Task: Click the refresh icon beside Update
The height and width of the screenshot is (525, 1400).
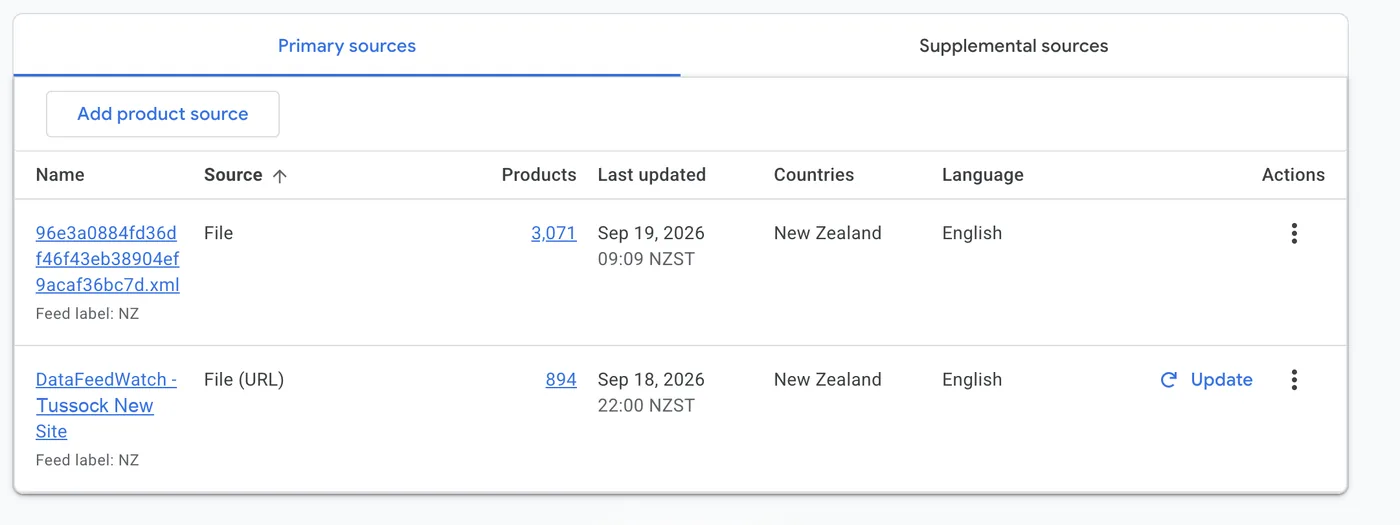Action: coord(1168,380)
